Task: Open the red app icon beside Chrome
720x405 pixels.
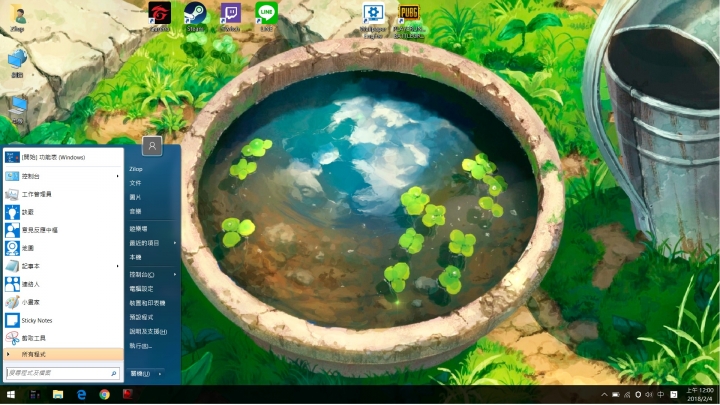Action: [128, 394]
